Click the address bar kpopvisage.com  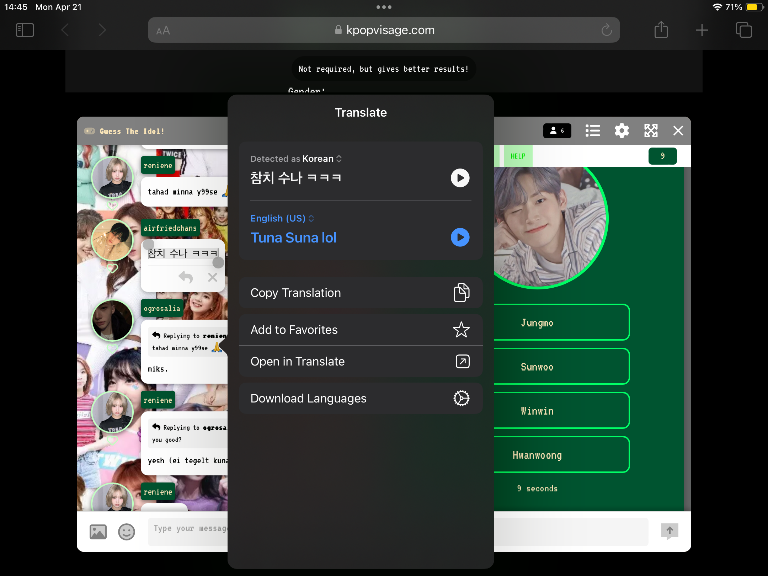coord(384,30)
